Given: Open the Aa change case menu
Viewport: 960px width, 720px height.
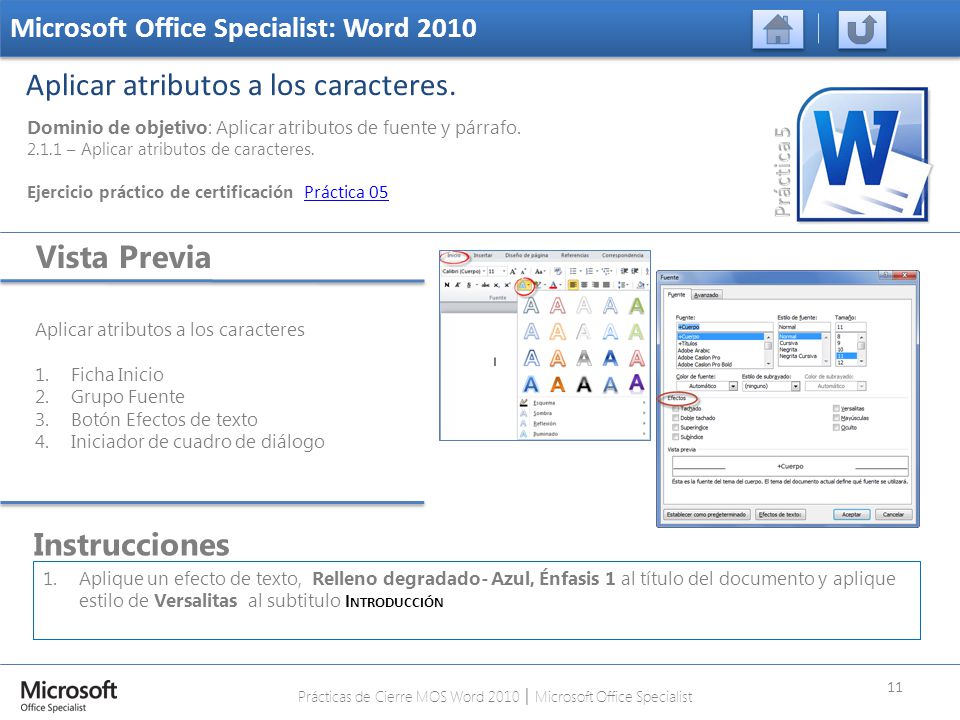Looking at the screenshot, I should 540,271.
